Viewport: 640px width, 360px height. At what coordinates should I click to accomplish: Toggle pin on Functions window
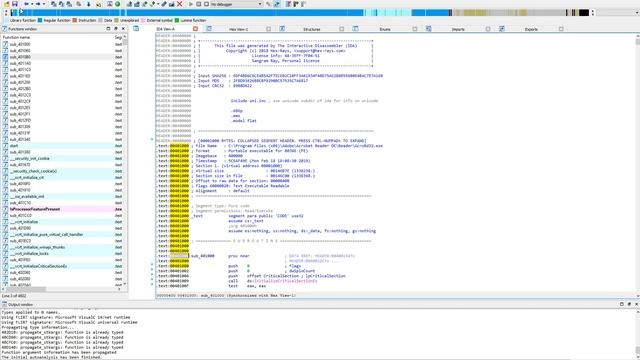click(116, 29)
